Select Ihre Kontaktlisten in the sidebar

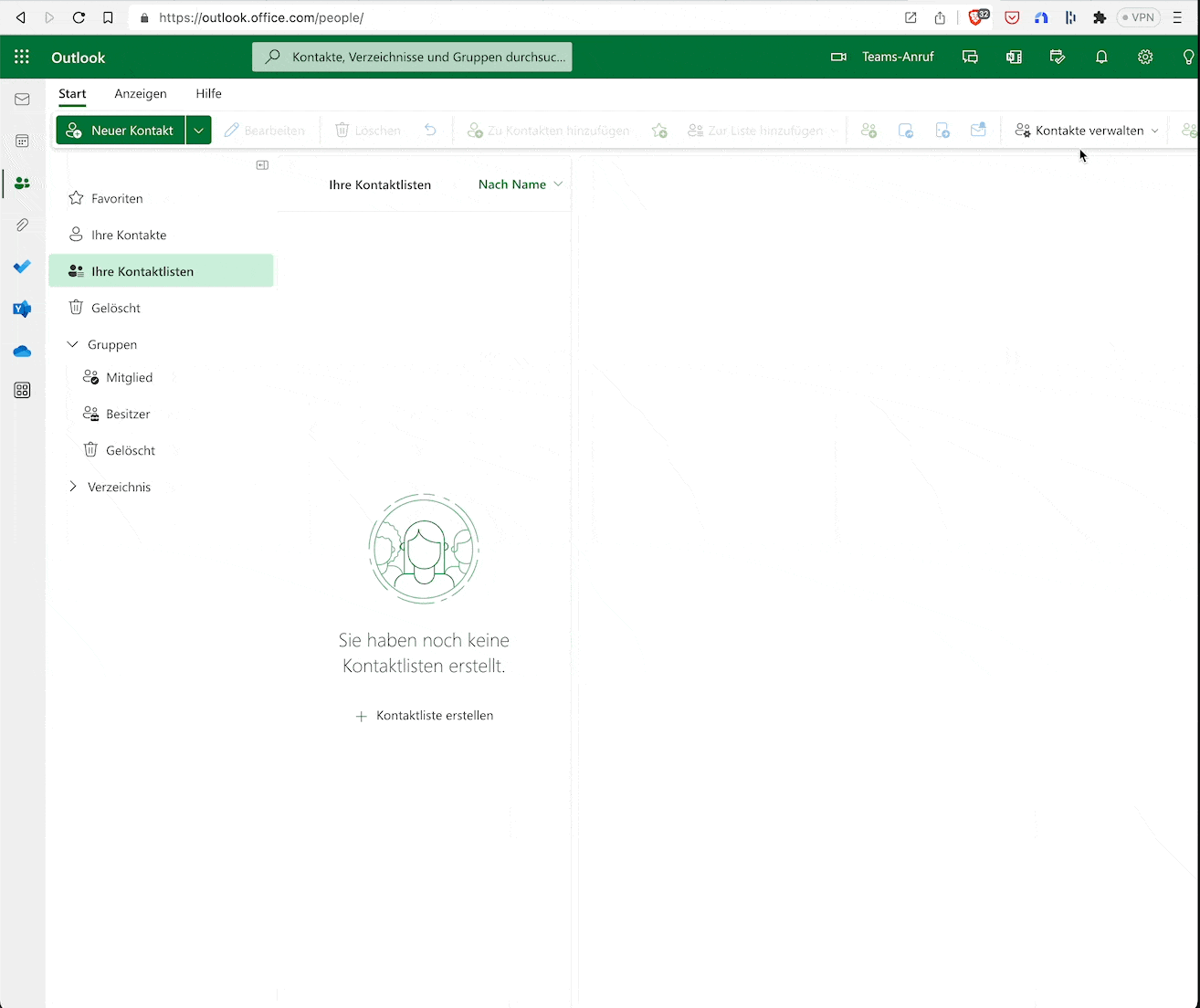[x=161, y=271]
